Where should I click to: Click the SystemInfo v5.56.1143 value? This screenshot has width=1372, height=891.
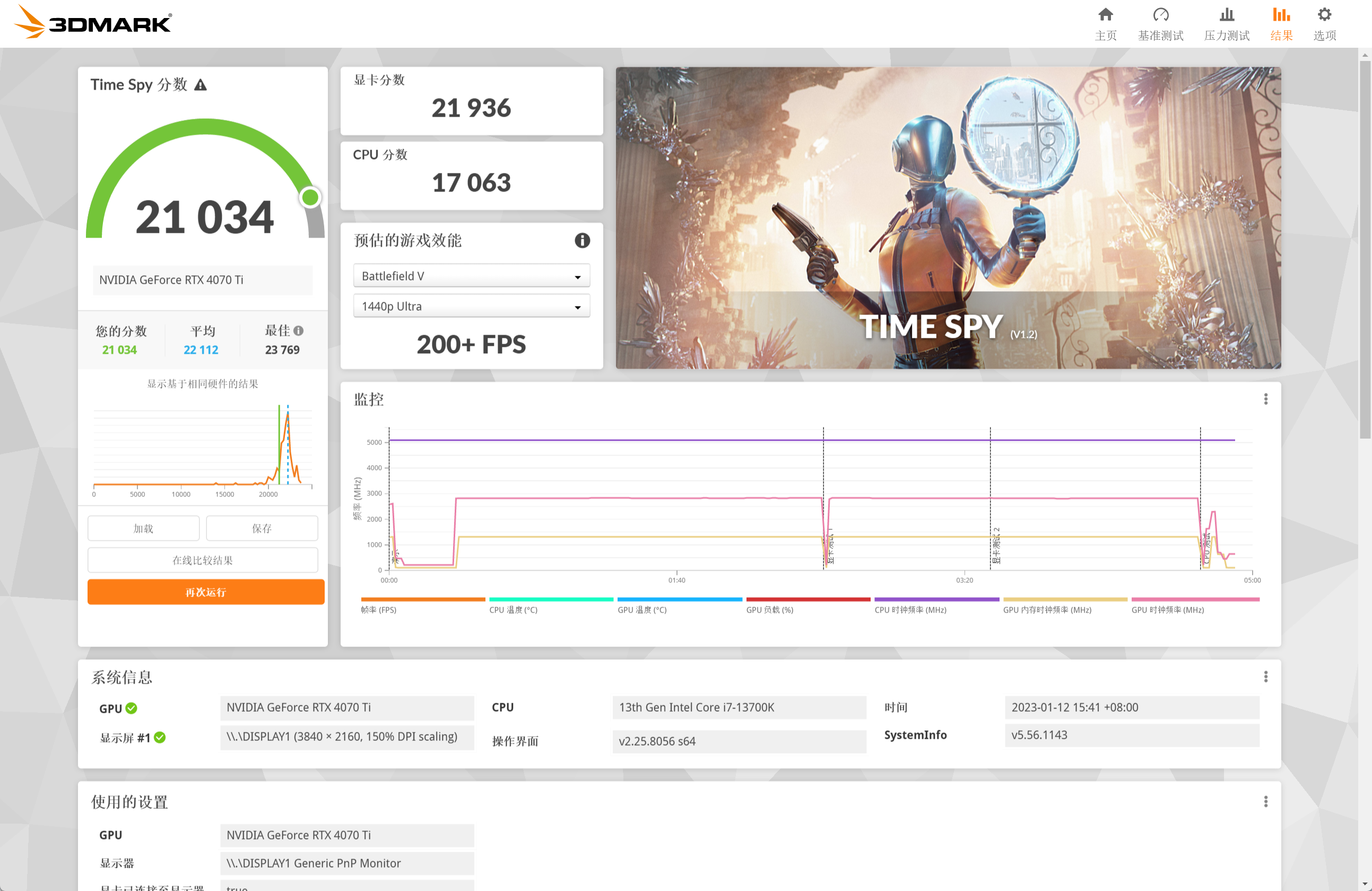pos(1132,735)
